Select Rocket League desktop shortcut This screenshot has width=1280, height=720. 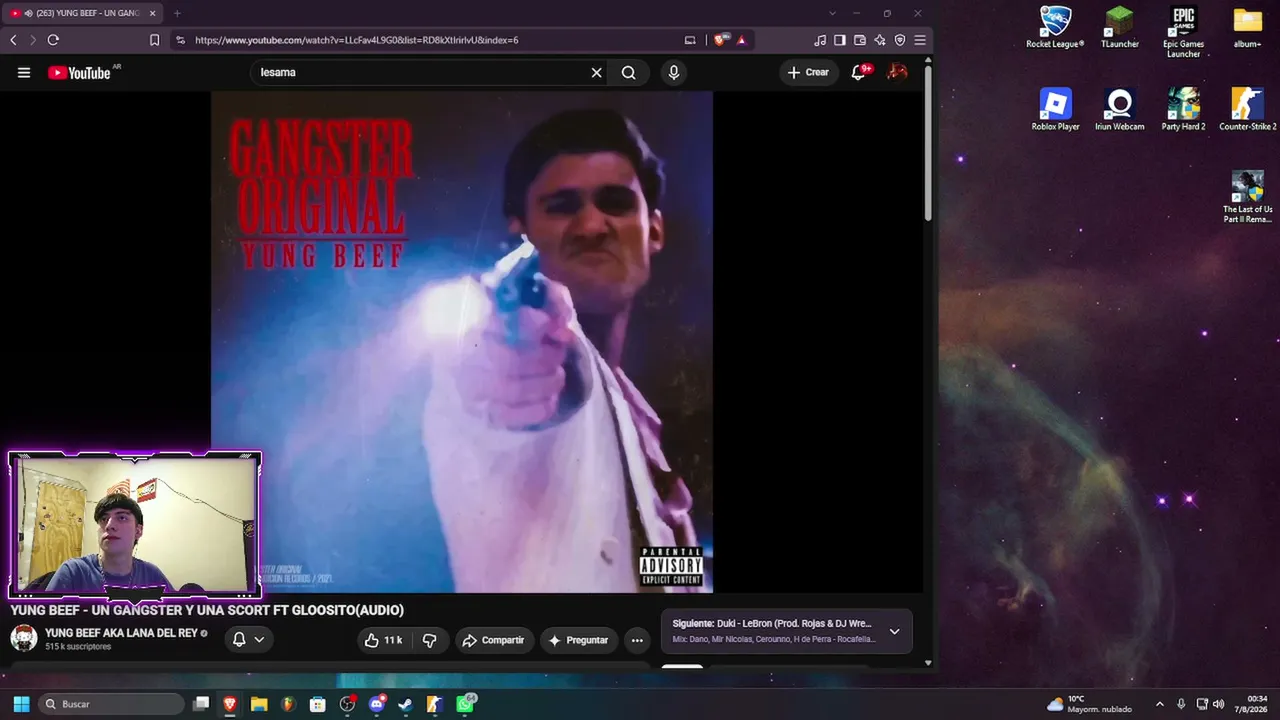click(1055, 28)
